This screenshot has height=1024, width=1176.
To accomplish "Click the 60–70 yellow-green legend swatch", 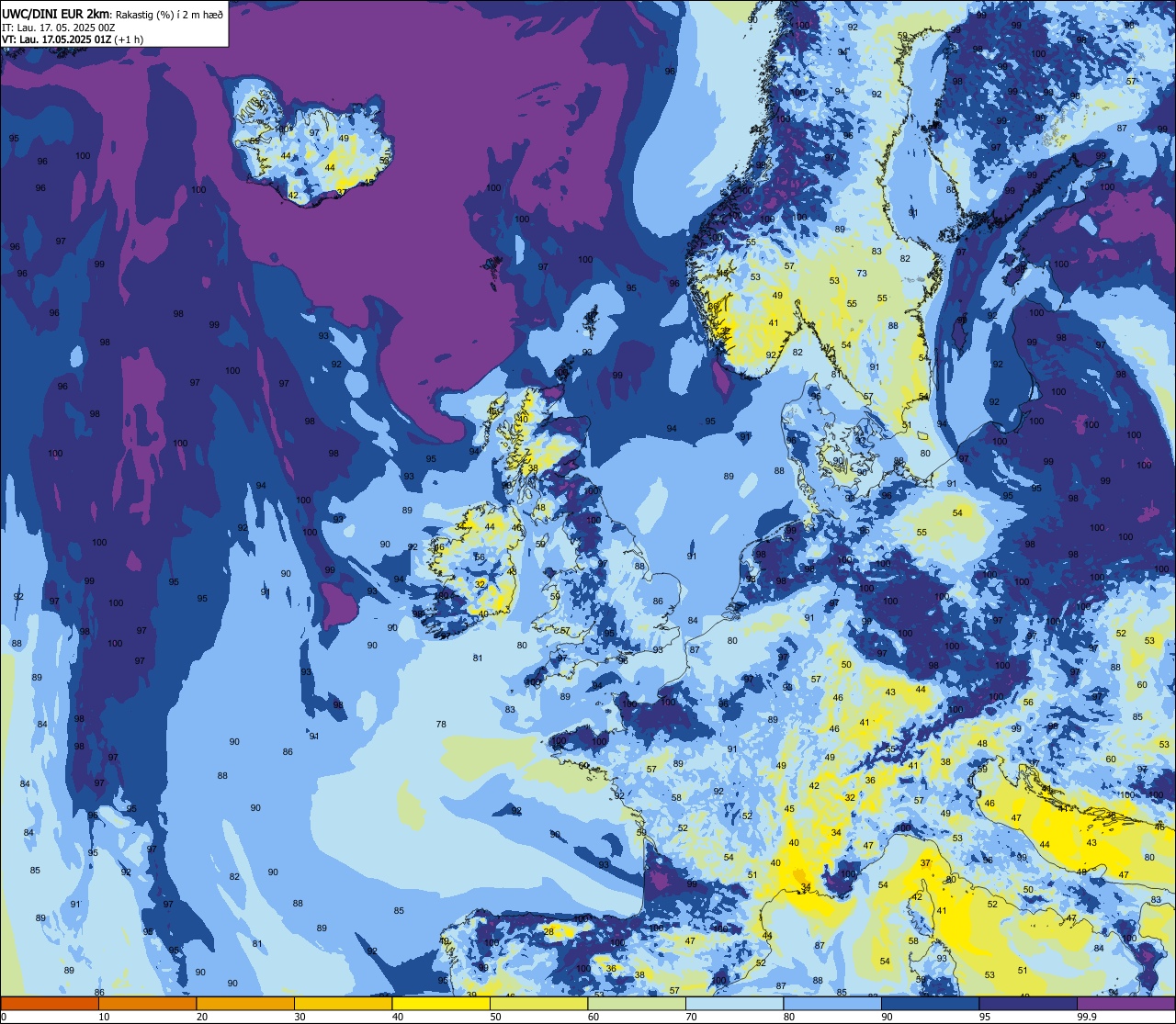I will [x=637, y=1003].
